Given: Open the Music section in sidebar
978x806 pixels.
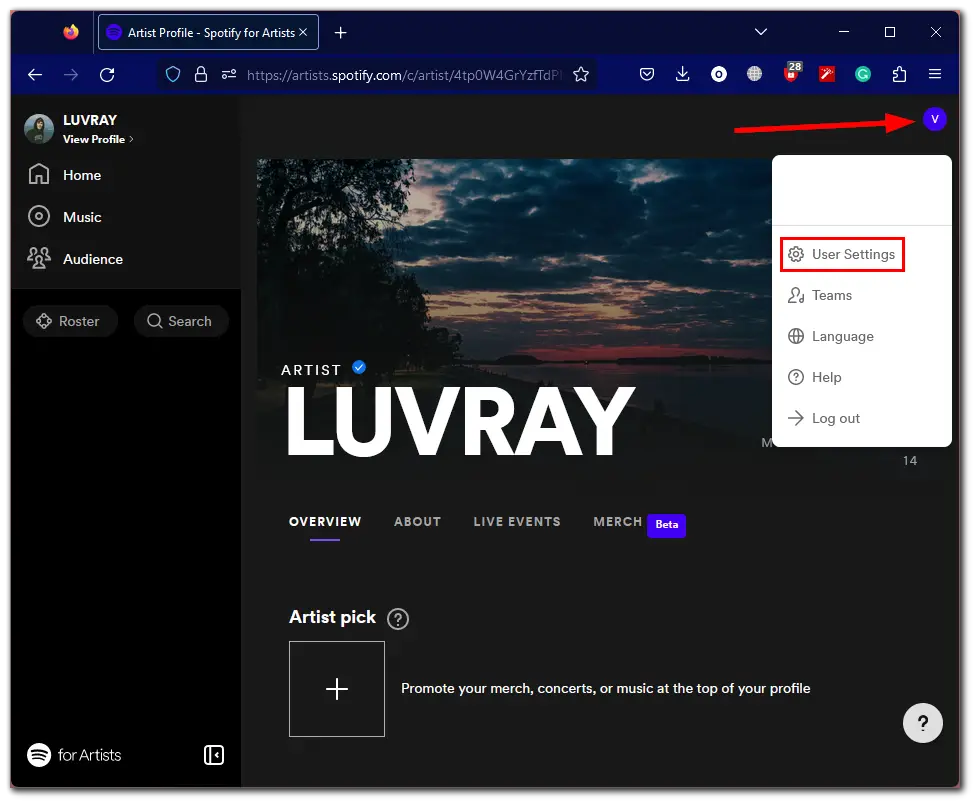Looking at the screenshot, I should 64,217.
